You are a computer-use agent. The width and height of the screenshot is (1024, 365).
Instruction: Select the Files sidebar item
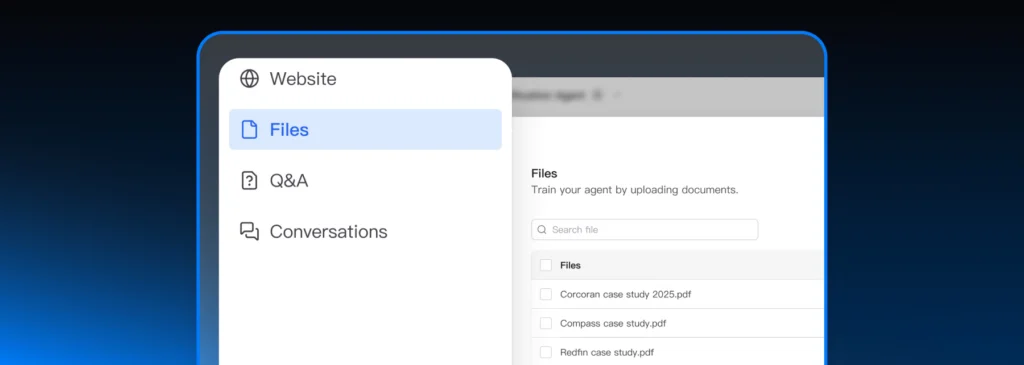(365, 129)
